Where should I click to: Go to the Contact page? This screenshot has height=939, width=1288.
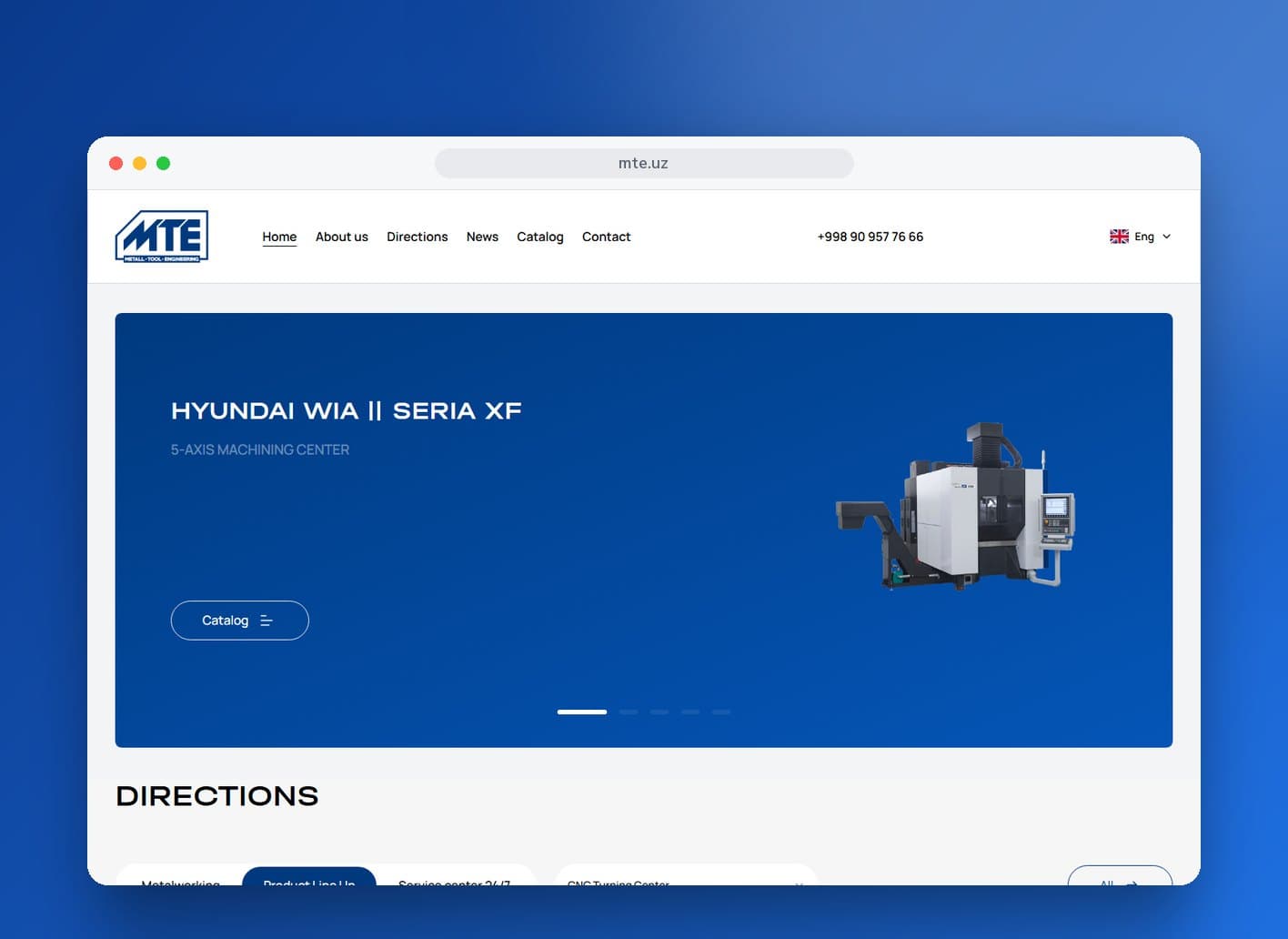607,237
